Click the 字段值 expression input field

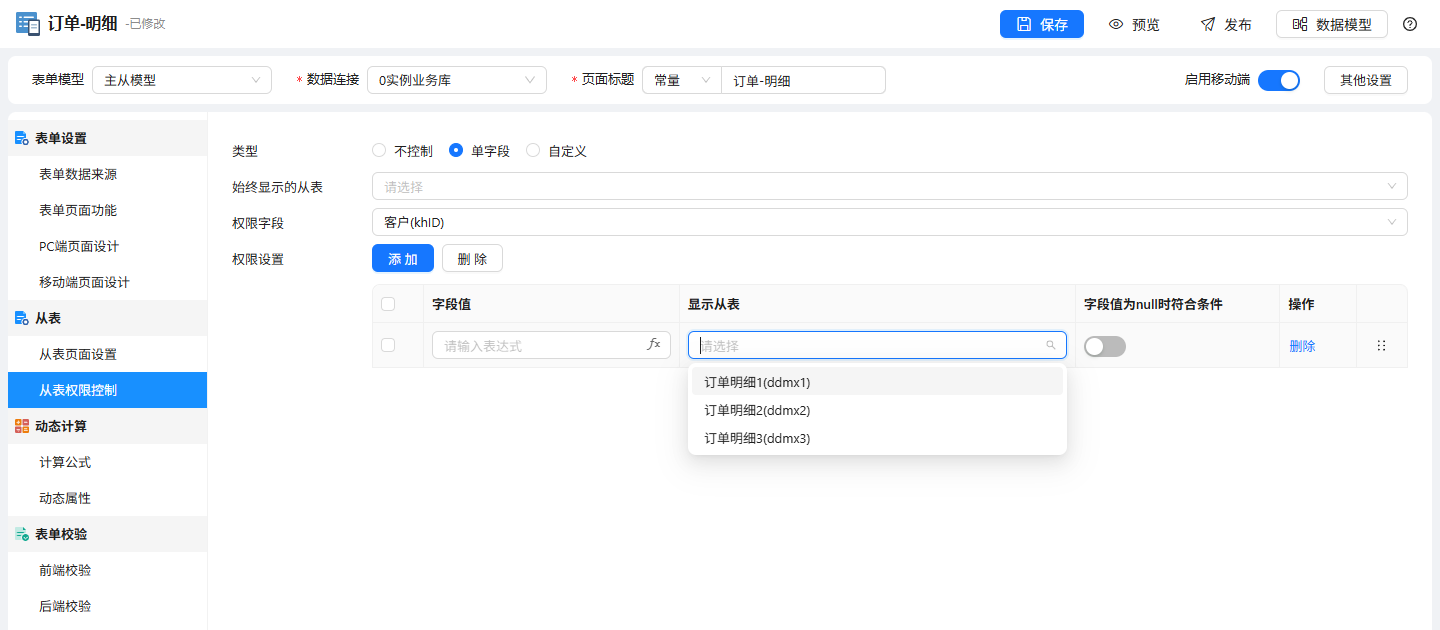pyautogui.click(x=551, y=345)
